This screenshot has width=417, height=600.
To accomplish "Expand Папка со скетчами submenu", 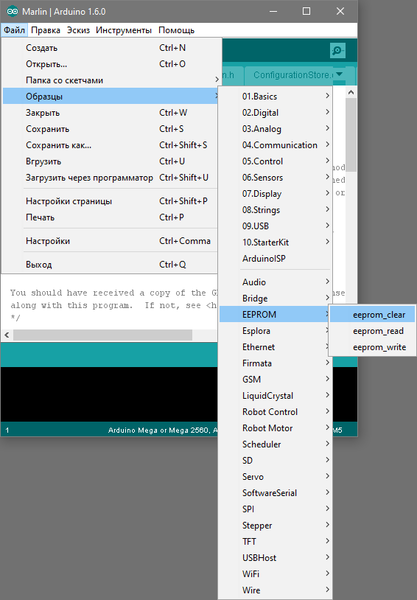I will click(x=112, y=80).
